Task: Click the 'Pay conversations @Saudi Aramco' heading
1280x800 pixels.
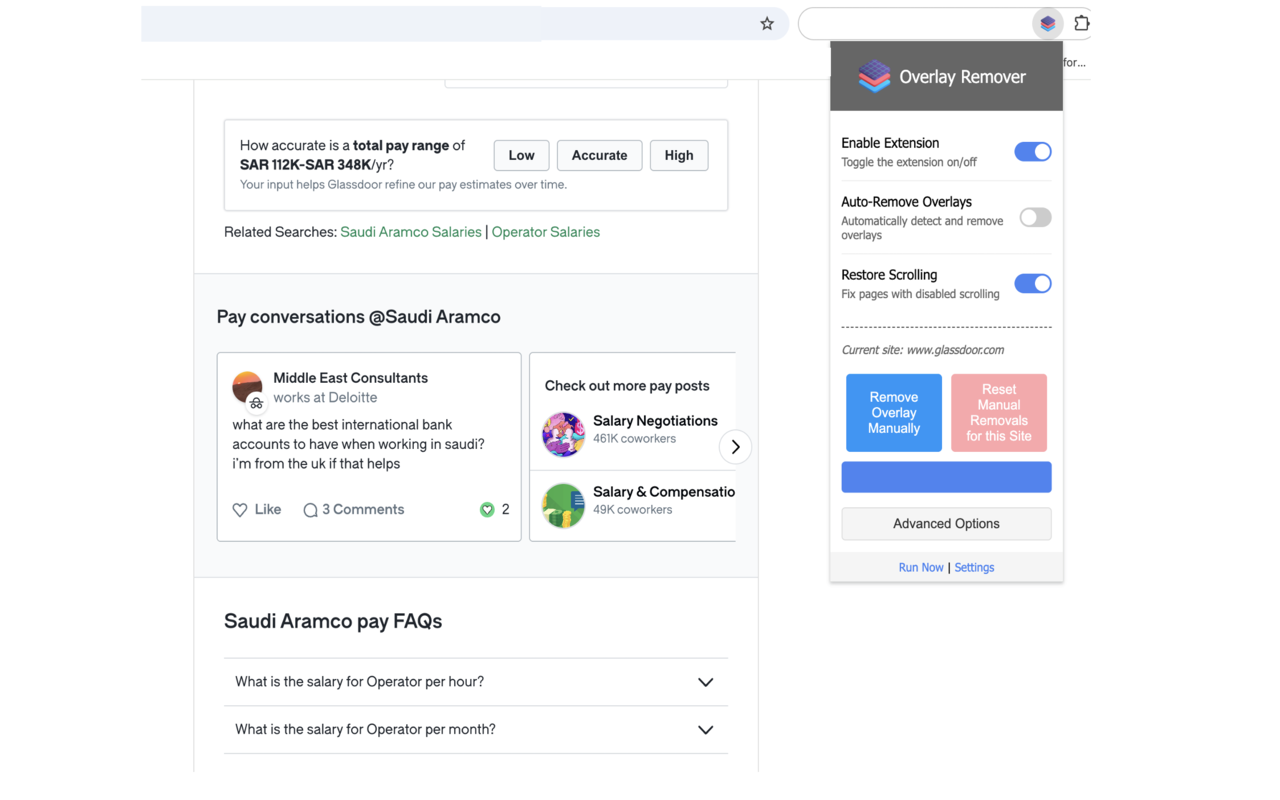Action: pyautogui.click(x=359, y=317)
